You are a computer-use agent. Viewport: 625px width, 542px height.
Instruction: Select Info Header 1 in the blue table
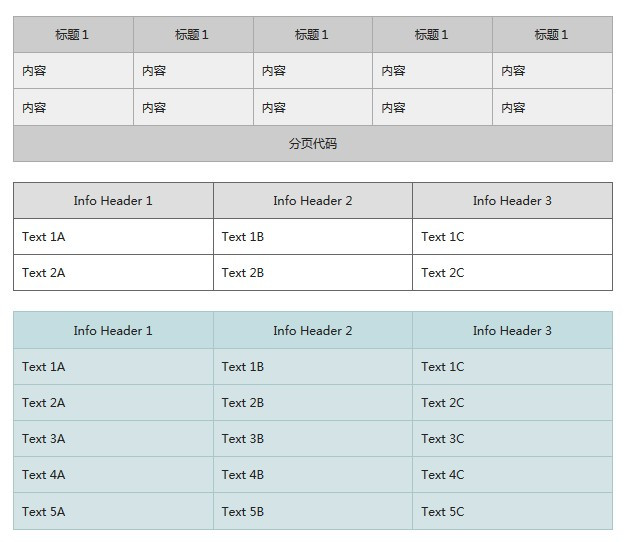tap(113, 331)
